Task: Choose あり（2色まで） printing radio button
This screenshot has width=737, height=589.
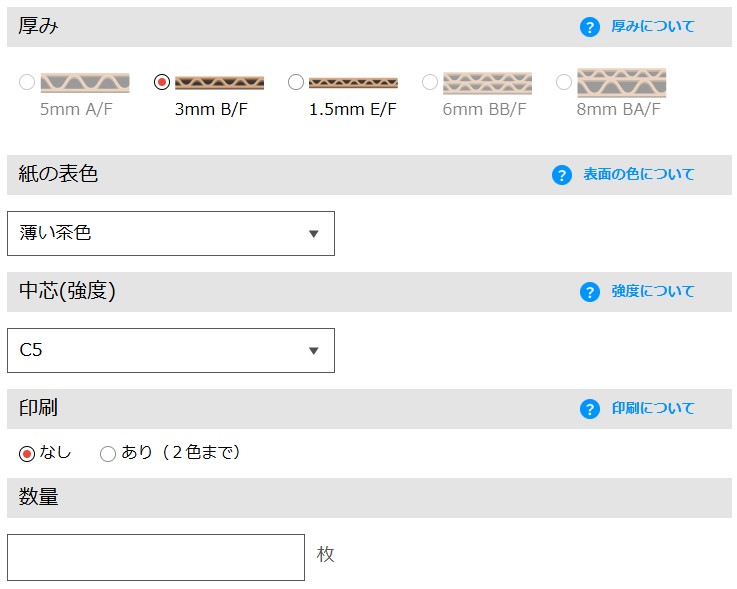Action: [x=108, y=454]
